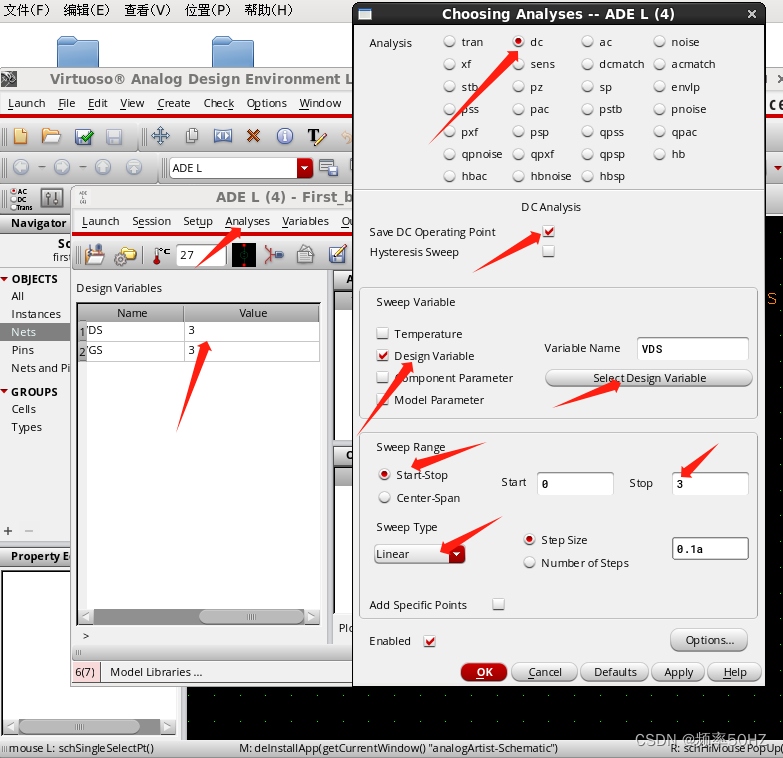Screen dimensions: 783x758
Task: Select the tran analysis radio button
Action: click(x=450, y=41)
